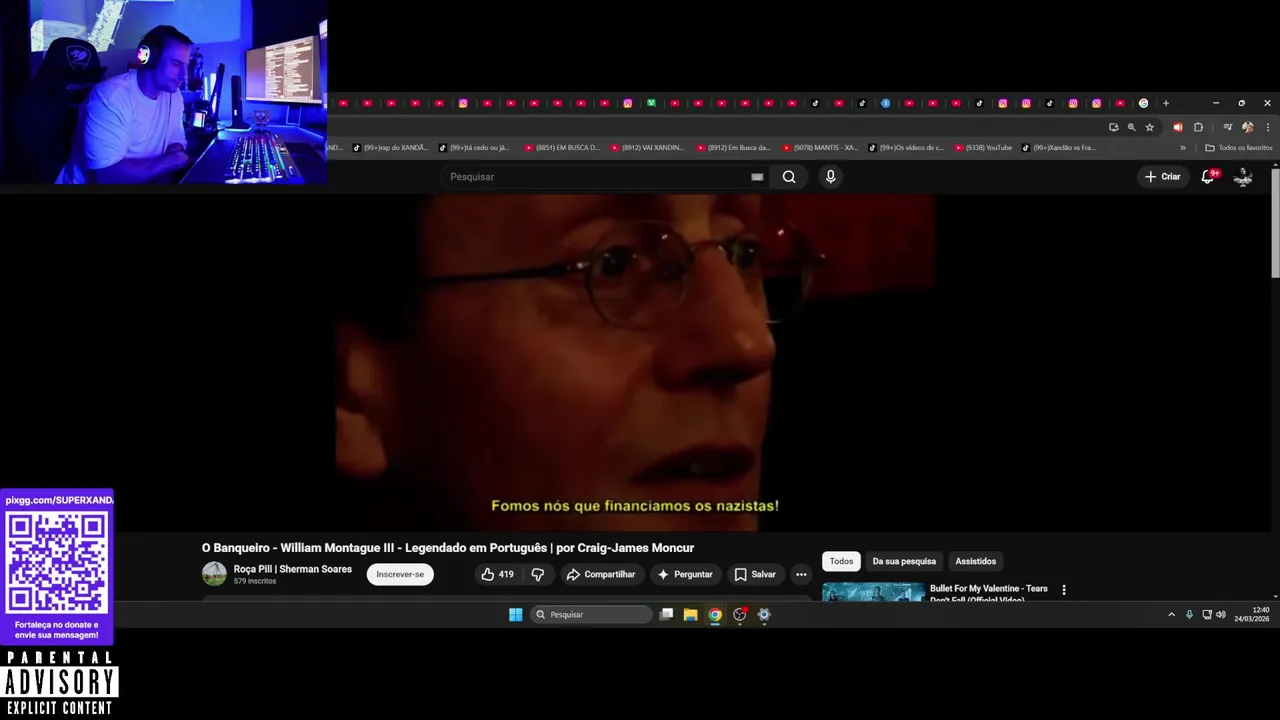Open the (9338) YouTube bookmark
1280x720 pixels.
coord(984,148)
